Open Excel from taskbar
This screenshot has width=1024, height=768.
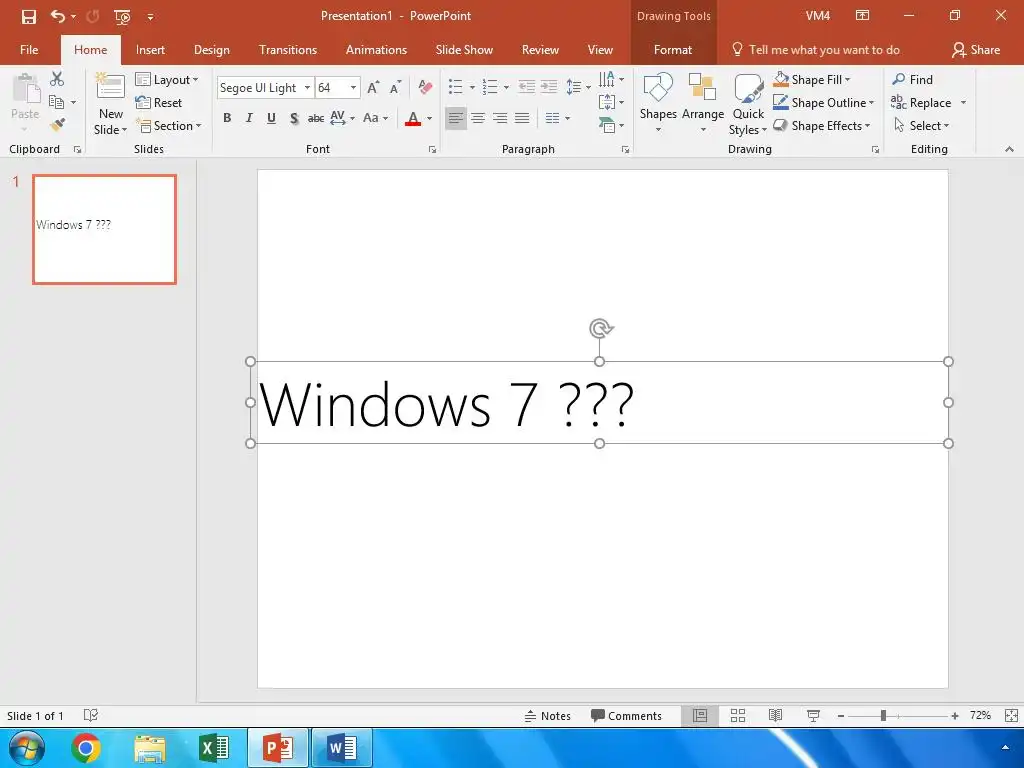pos(214,748)
